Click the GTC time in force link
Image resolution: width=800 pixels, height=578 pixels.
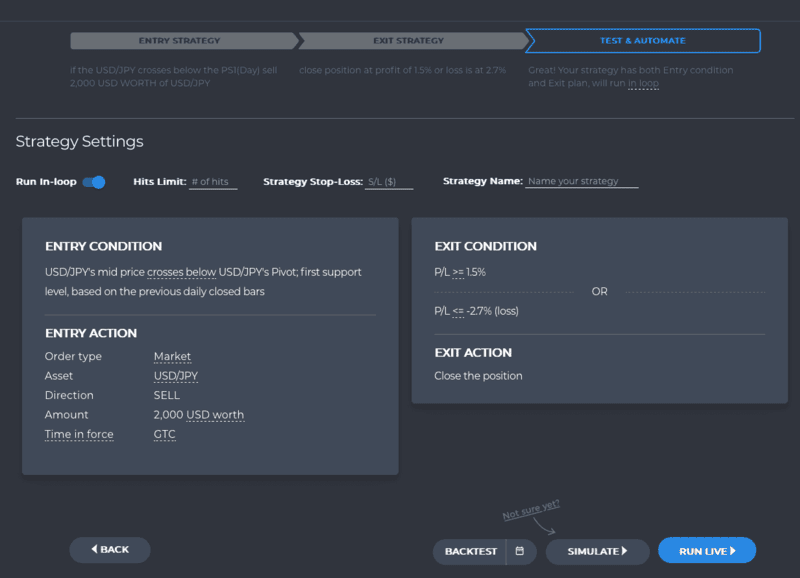(164, 433)
